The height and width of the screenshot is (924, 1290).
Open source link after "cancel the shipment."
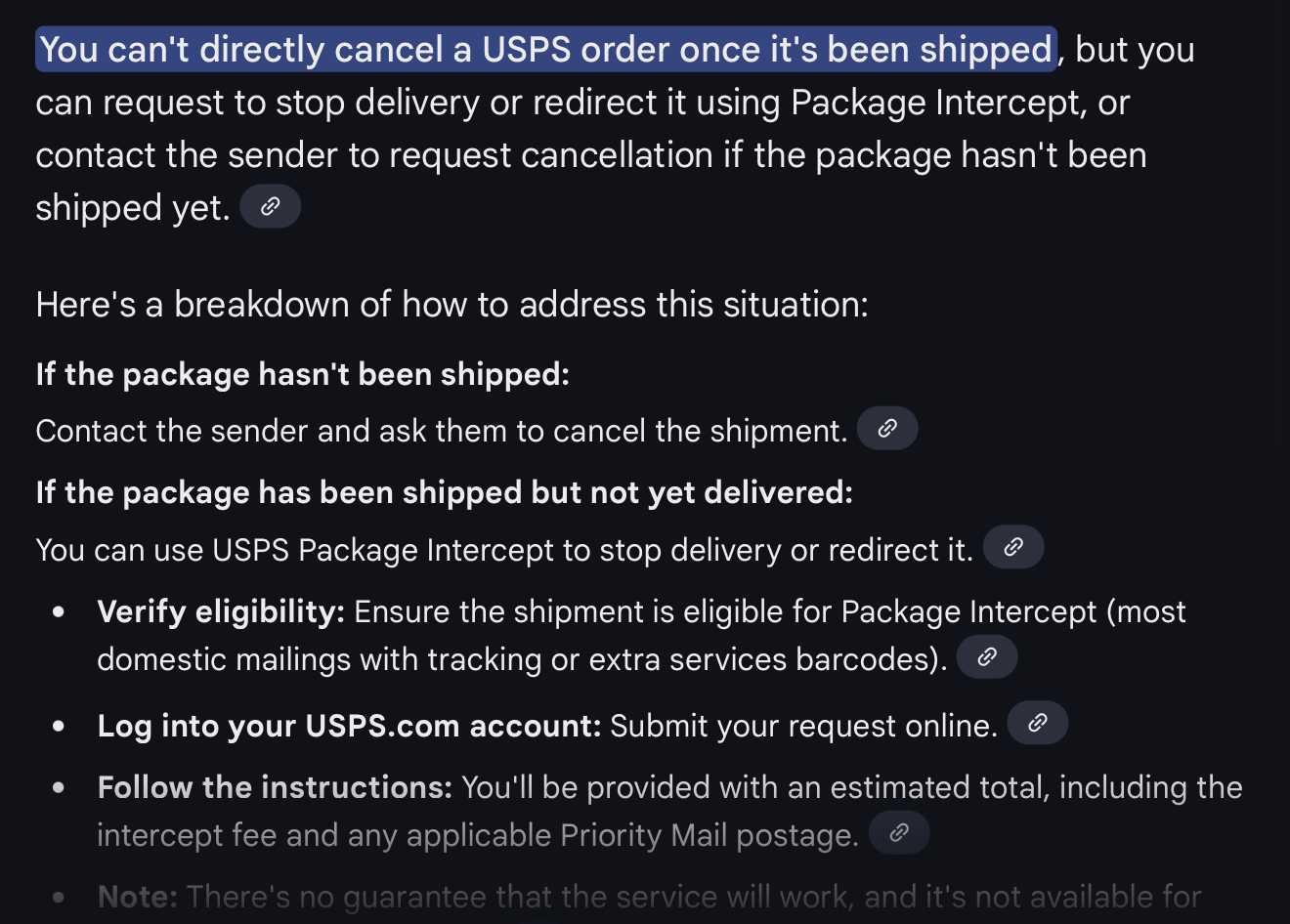[887, 428]
